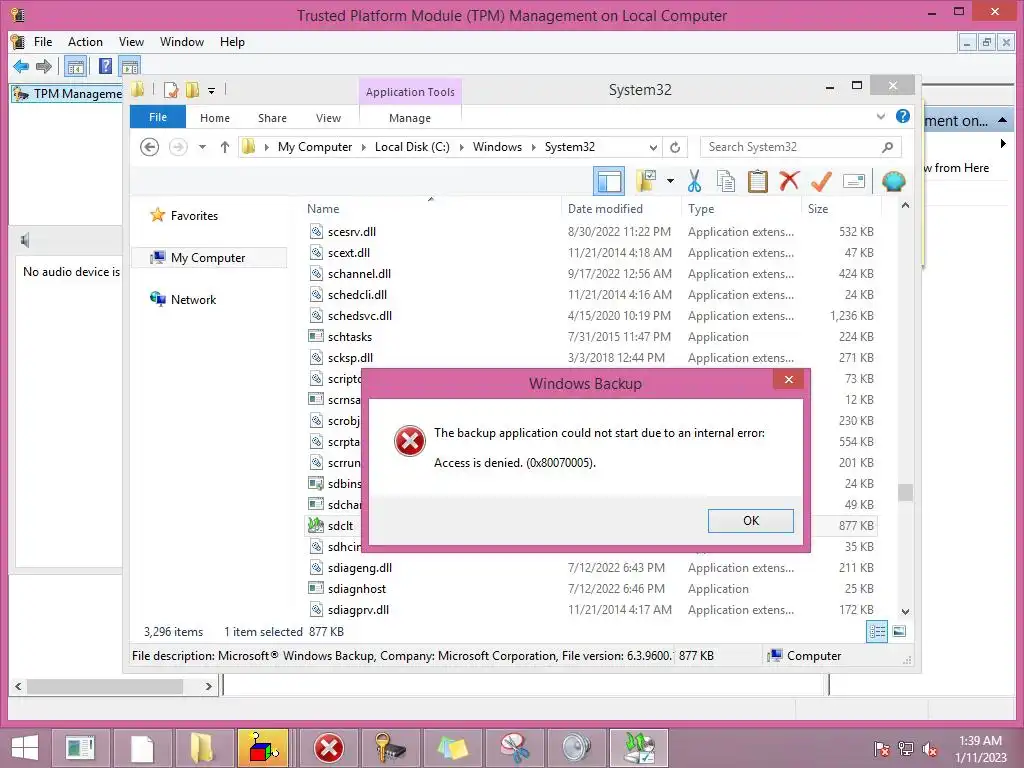1024x768 pixels.
Task: Open the Share ribbon tab
Action: [x=272, y=118]
